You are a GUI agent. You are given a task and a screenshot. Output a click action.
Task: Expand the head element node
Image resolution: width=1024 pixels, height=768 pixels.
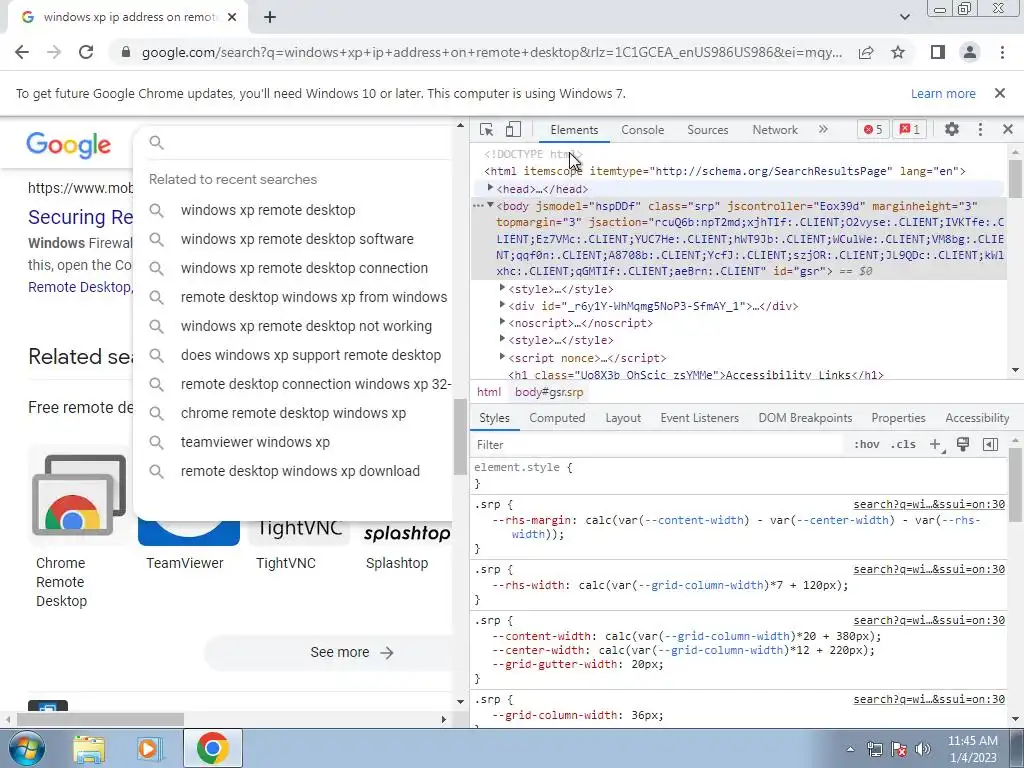point(490,188)
